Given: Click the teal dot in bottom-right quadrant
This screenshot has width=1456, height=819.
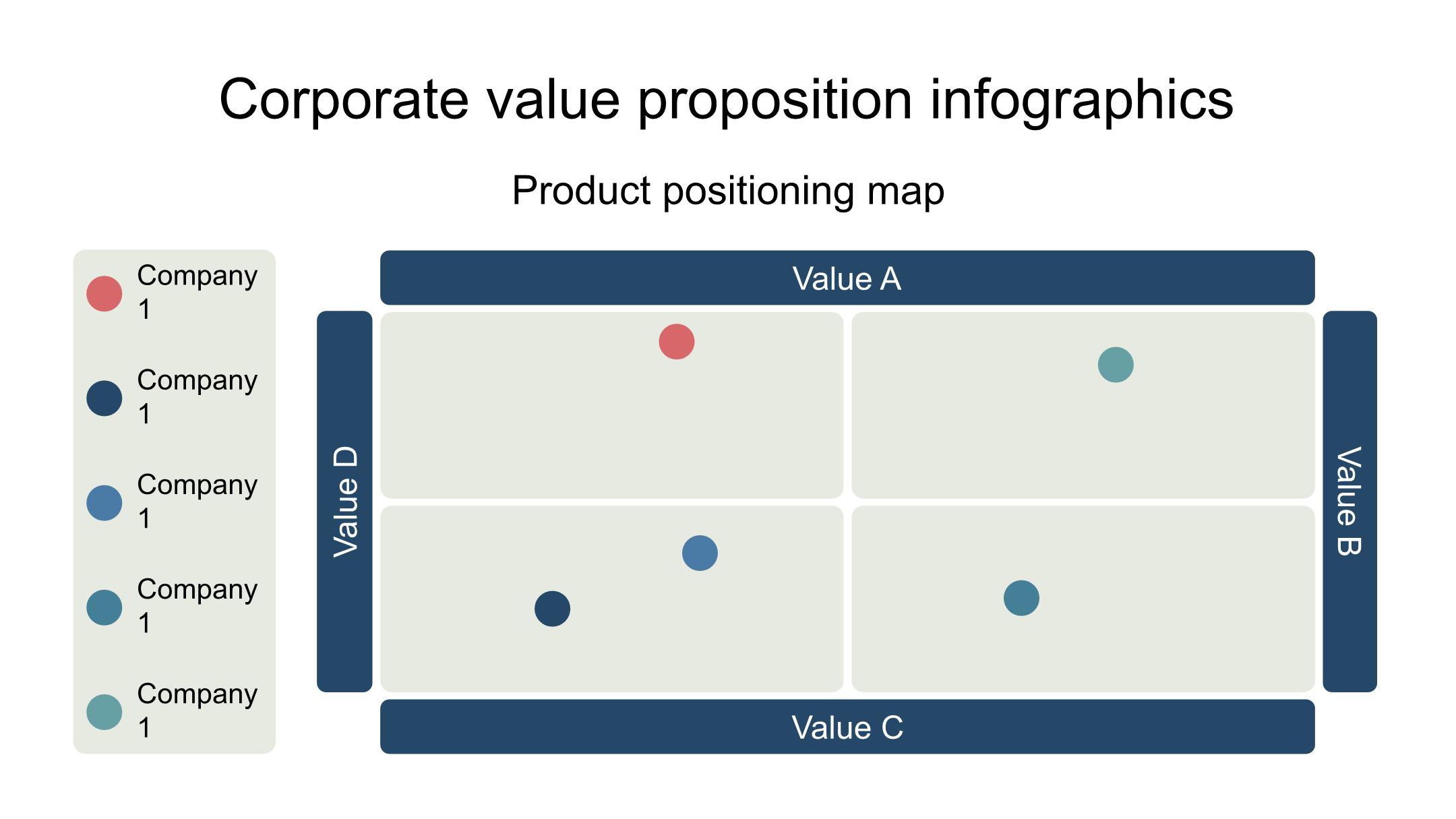Looking at the screenshot, I should (x=1021, y=598).
